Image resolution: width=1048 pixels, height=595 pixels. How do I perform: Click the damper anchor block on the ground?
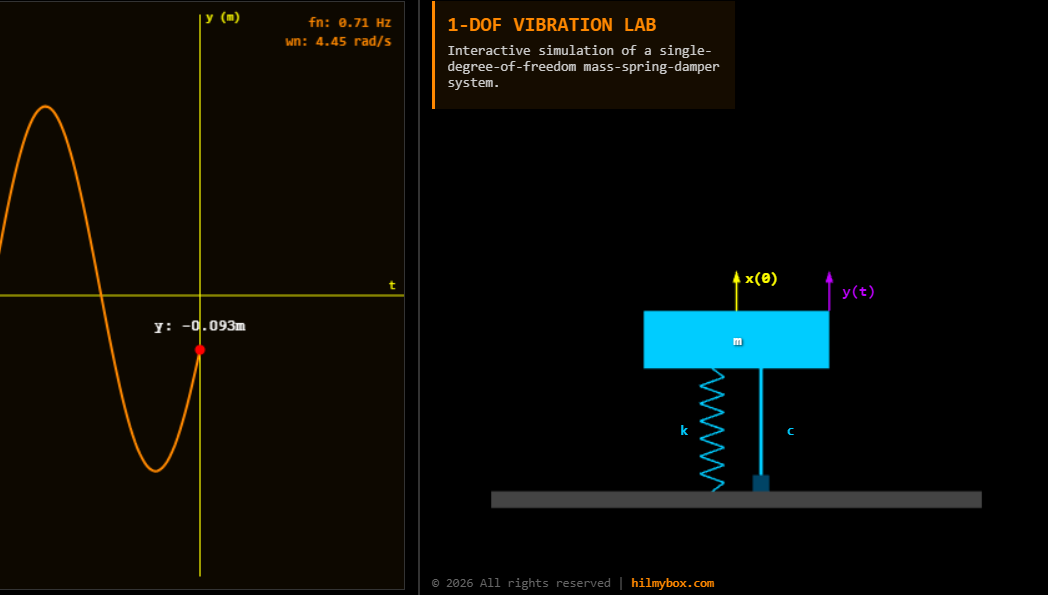[x=762, y=485]
